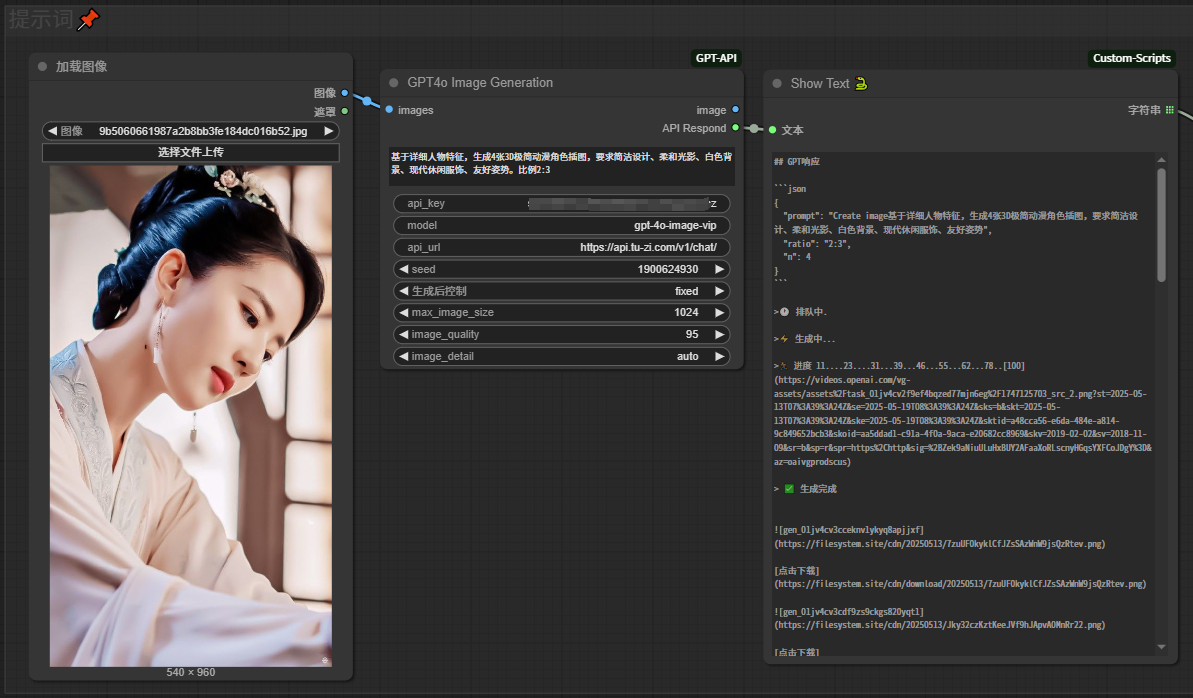Viewport: 1193px width, 698px height.
Task: Click the max_image_size value 1024
Action: [686, 313]
